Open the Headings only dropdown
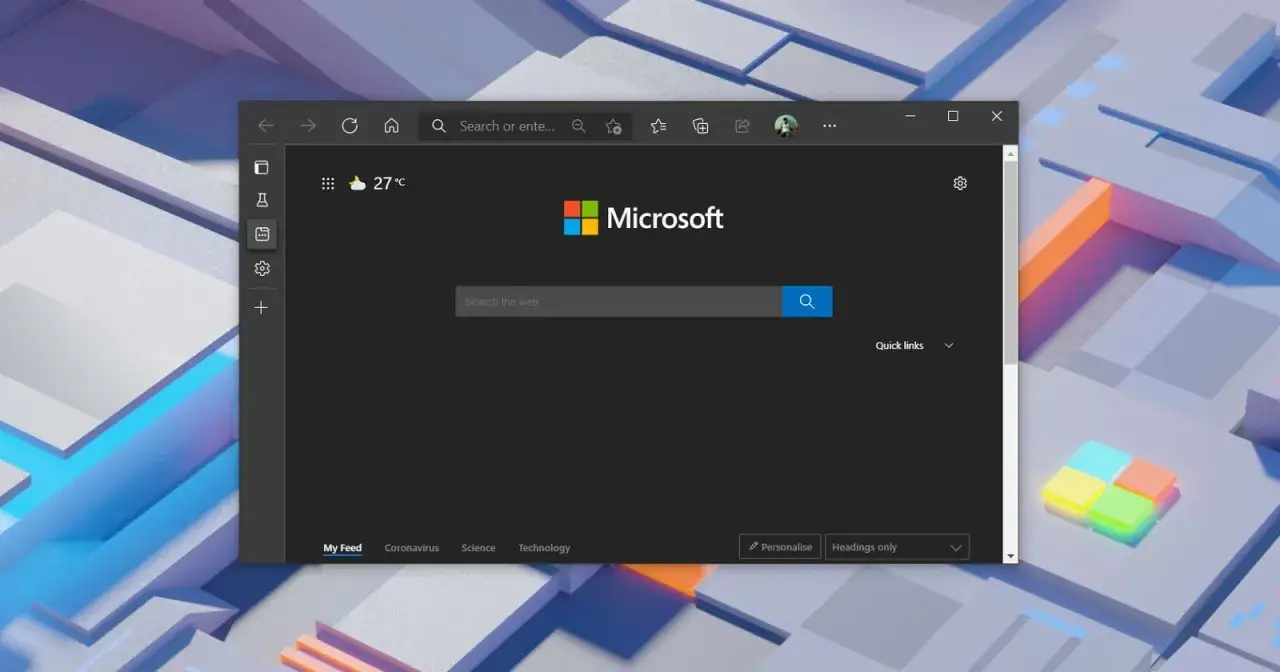Viewport: 1280px width, 672px height. 897,547
